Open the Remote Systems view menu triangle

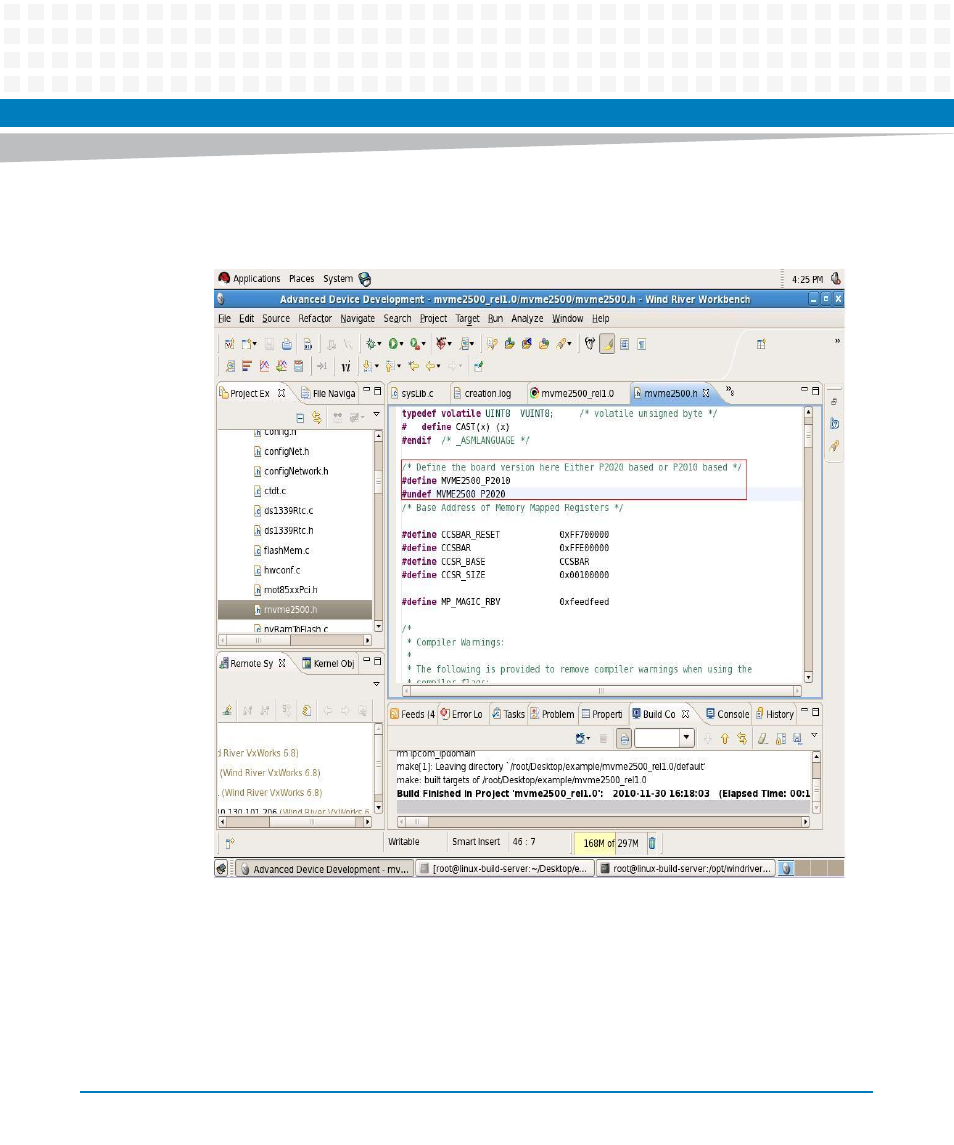[377, 684]
